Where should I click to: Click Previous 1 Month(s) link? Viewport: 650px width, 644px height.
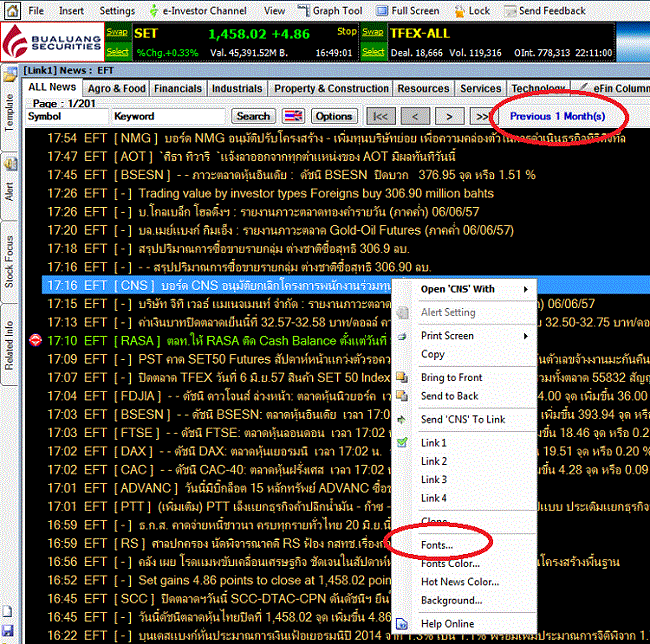(557, 116)
